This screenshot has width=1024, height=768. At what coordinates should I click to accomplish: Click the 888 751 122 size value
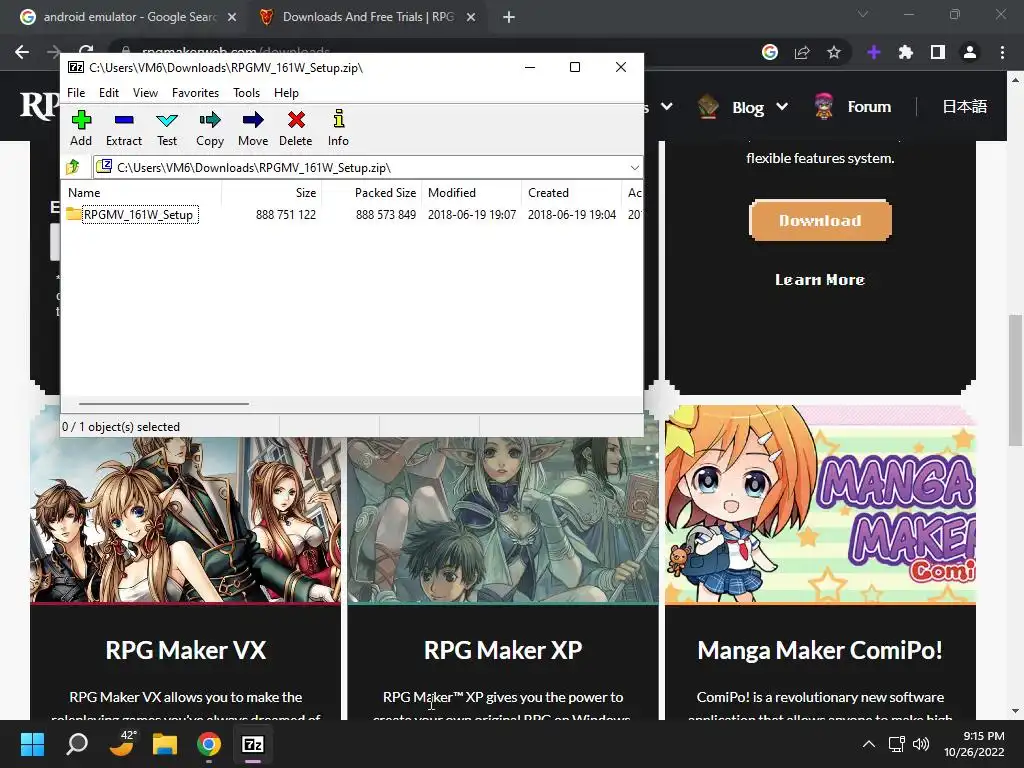pos(285,214)
